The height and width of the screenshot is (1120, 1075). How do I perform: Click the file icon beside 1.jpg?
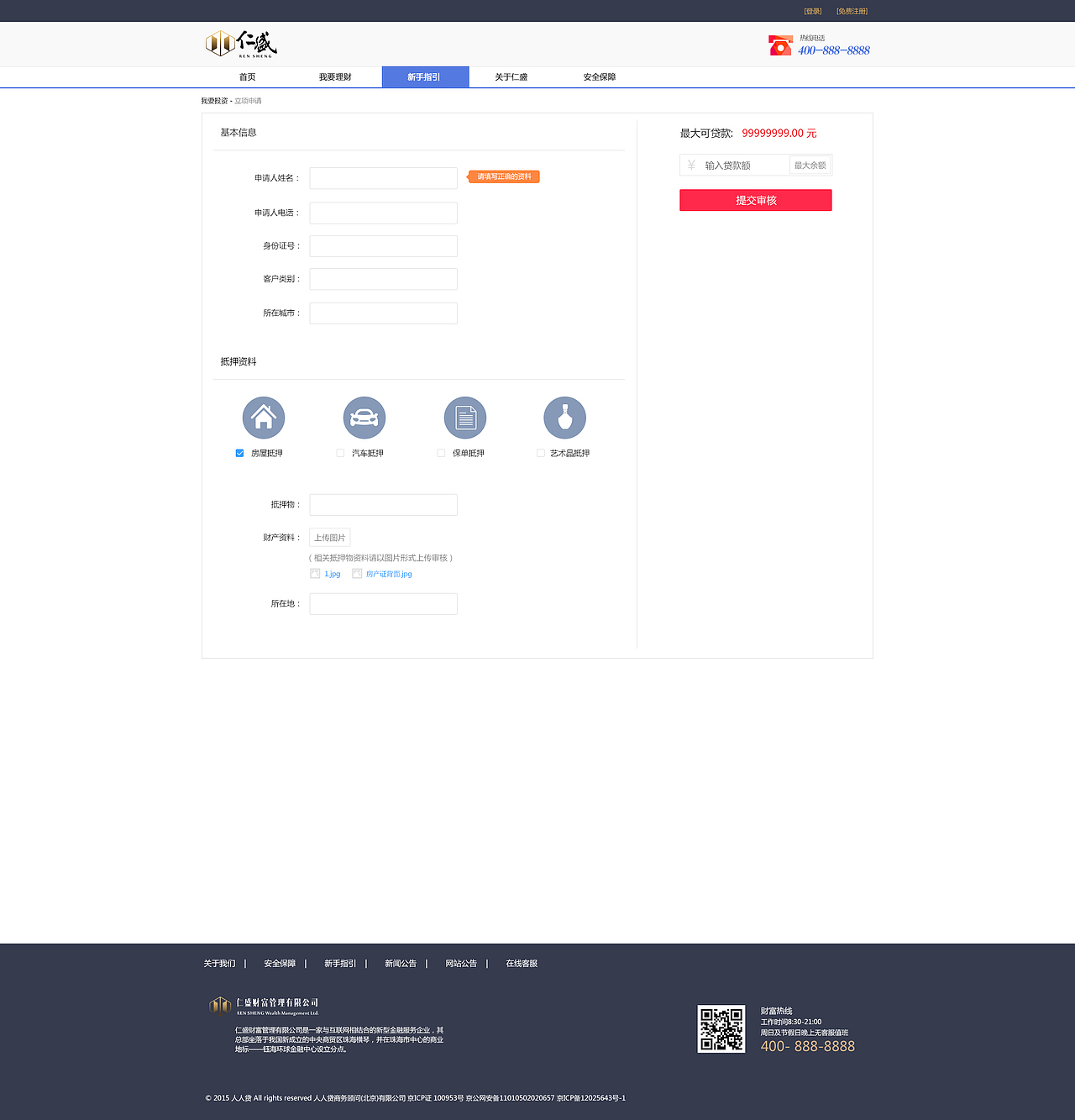315,574
